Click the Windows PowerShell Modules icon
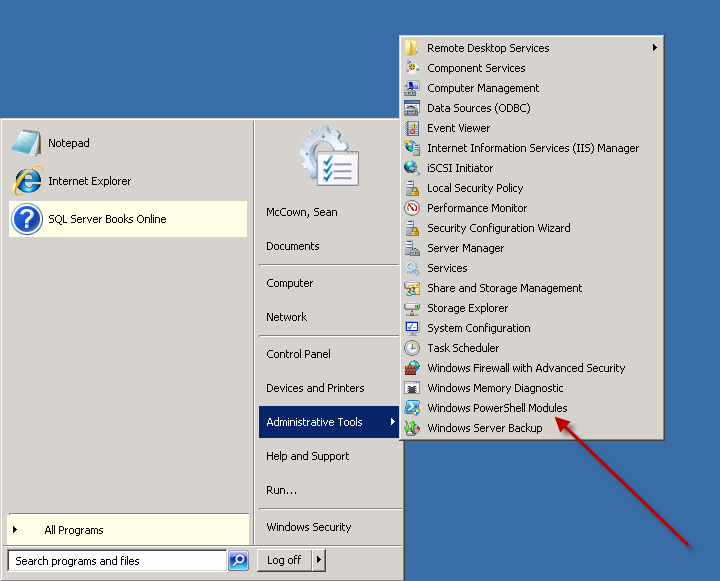The width and height of the screenshot is (720, 581). coord(412,407)
